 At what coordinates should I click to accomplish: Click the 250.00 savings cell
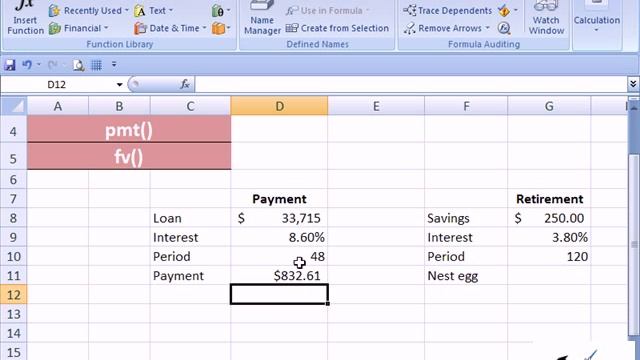point(549,218)
